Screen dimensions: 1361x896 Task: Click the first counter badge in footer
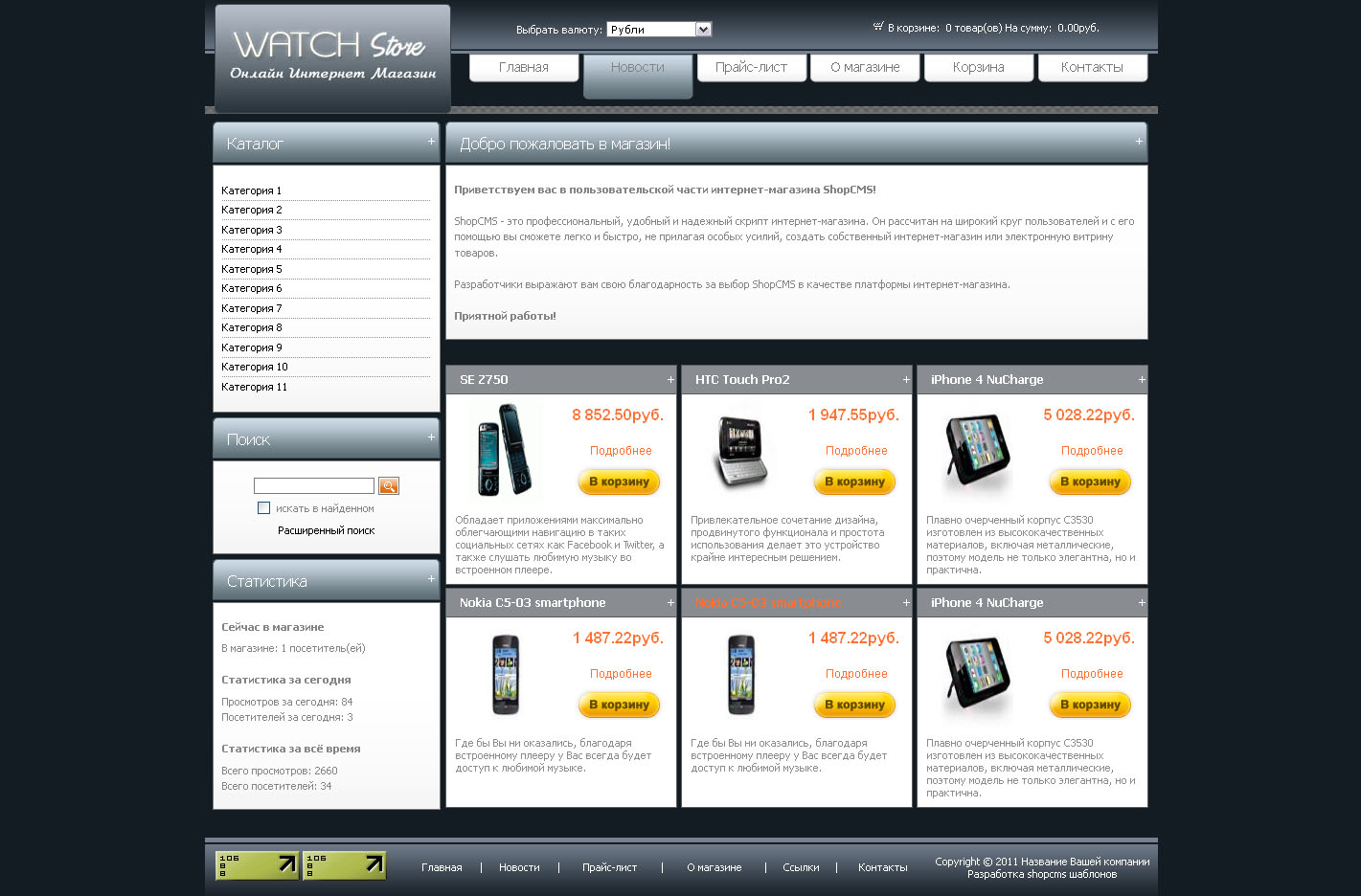pos(258,865)
